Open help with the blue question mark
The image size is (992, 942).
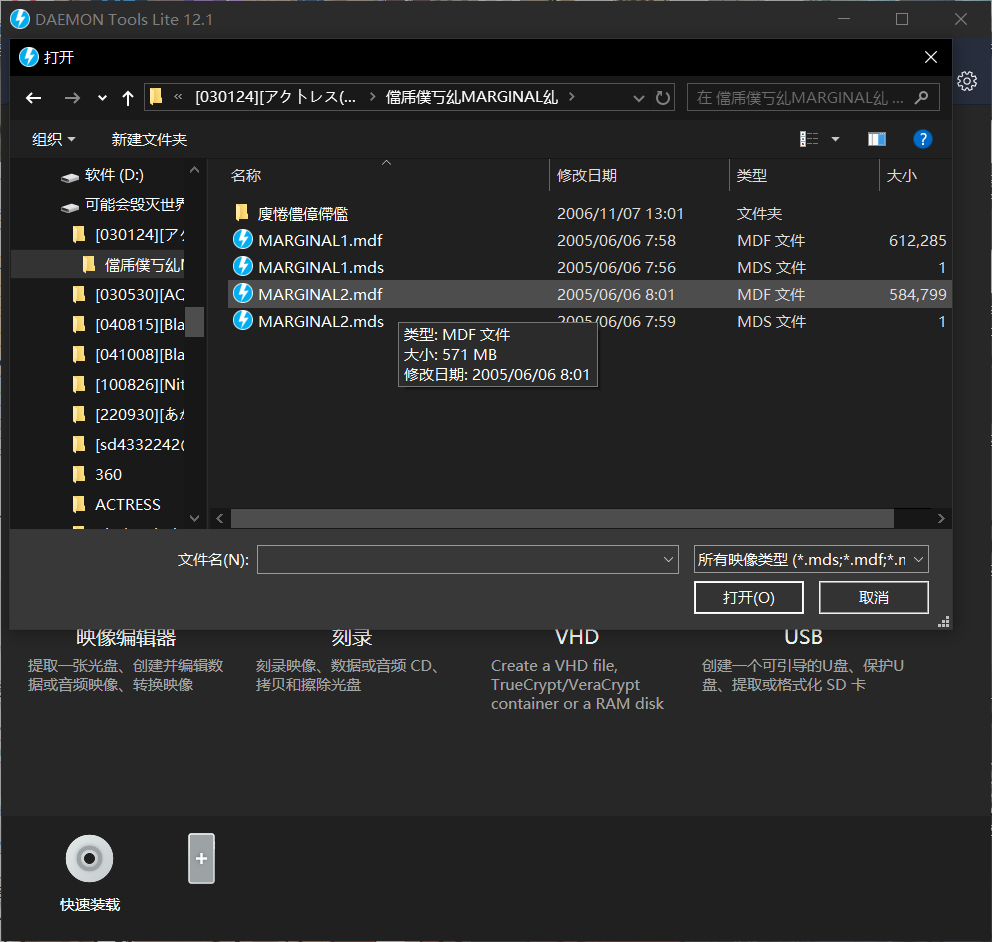(x=922, y=139)
